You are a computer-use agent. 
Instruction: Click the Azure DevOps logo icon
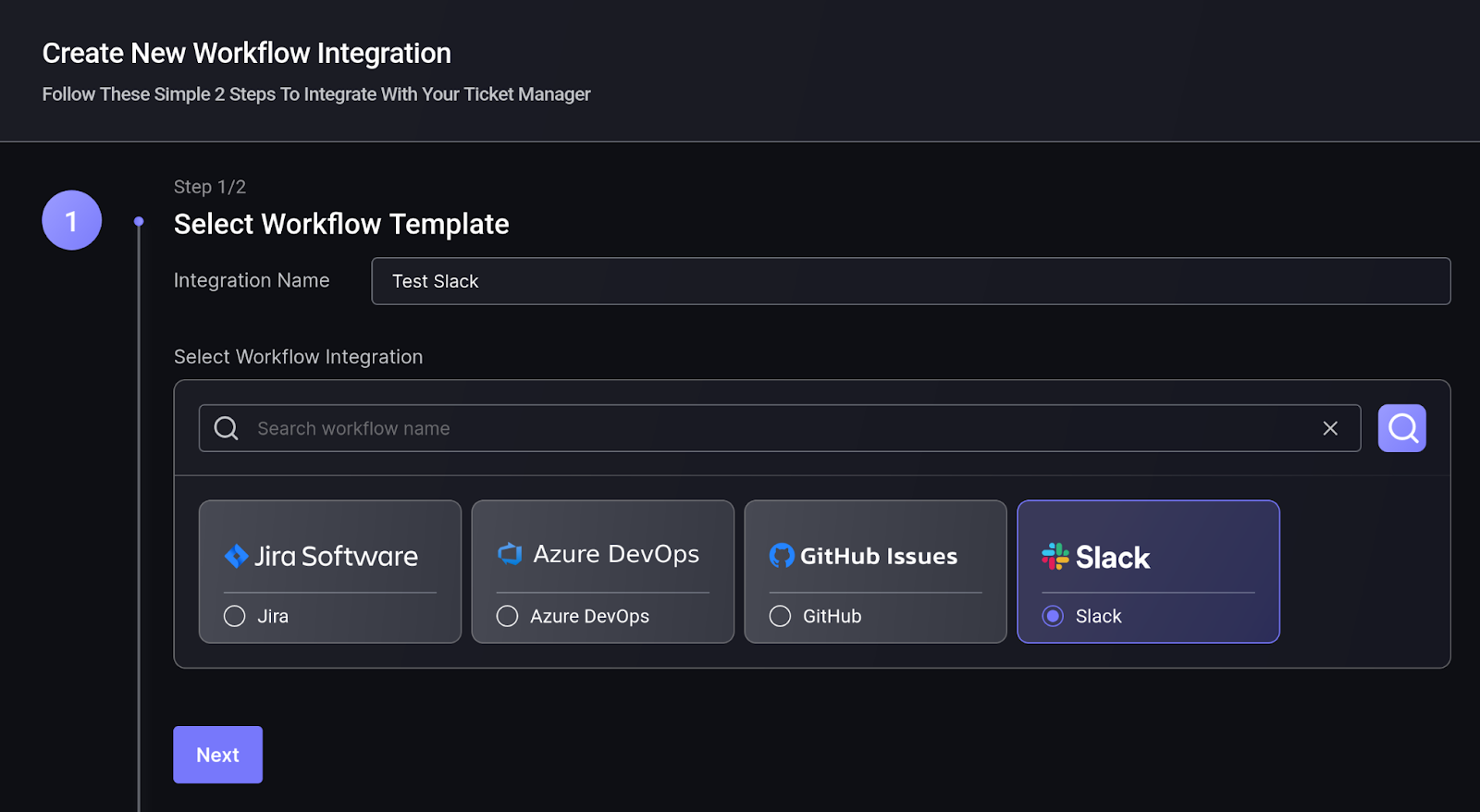(510, 554)
